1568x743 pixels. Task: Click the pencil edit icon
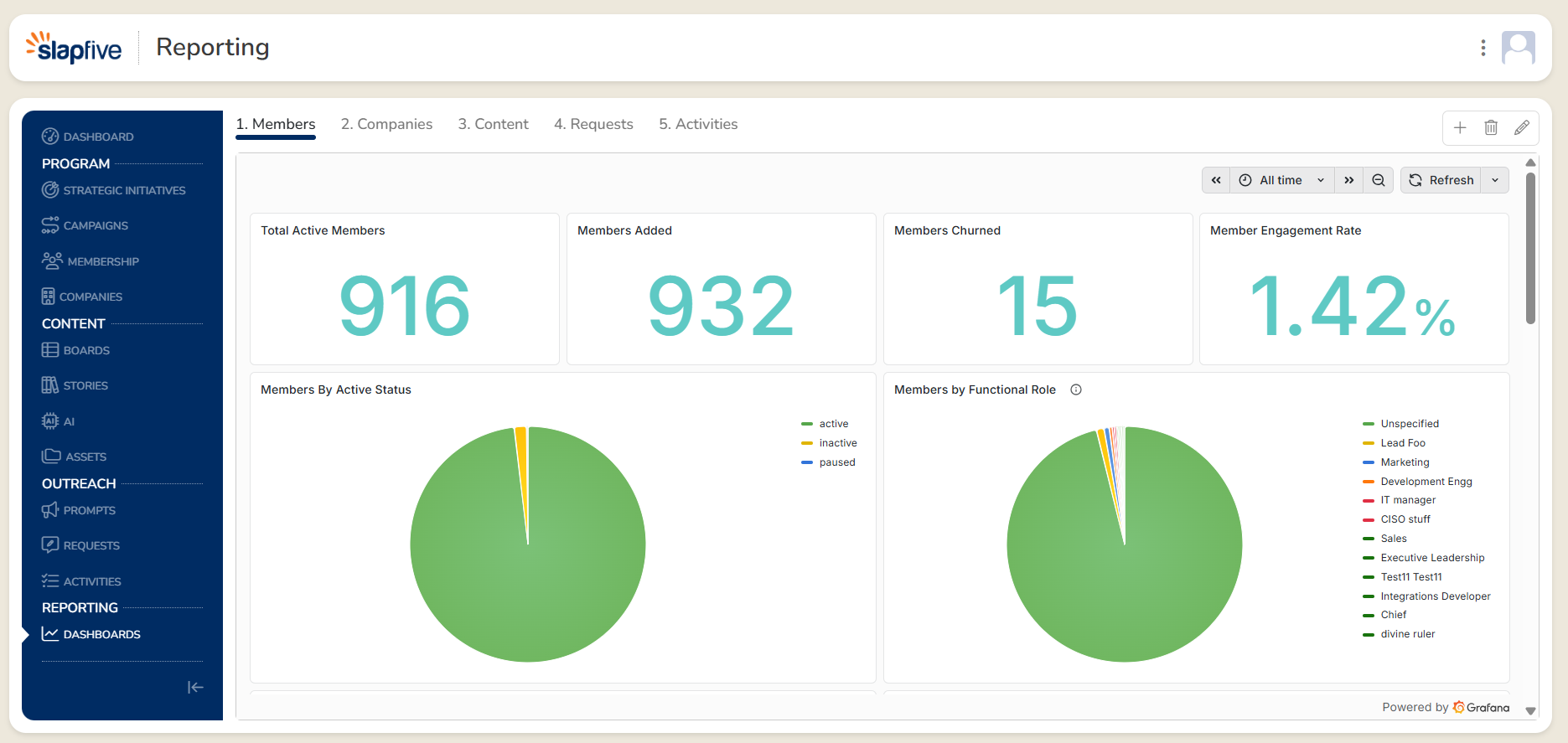click(x=1522, y=127)
